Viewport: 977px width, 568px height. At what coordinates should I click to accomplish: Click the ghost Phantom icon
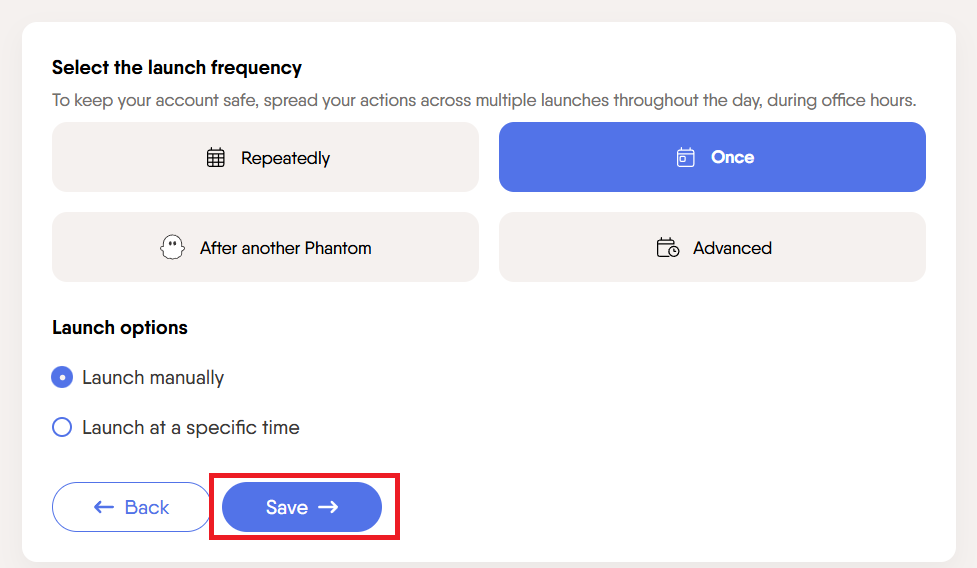coord(173,248)
